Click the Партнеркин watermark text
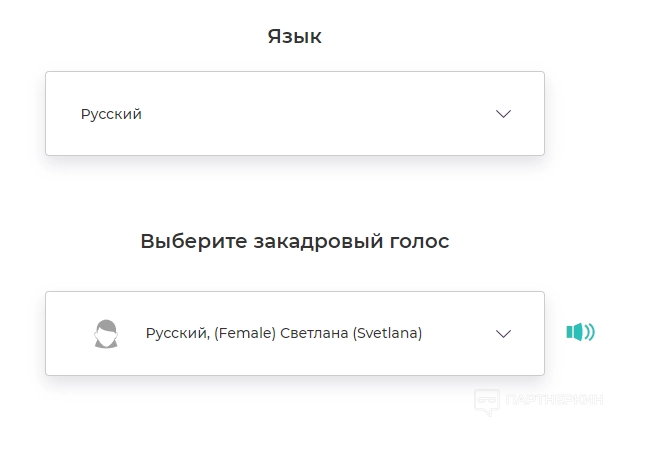The width and height of the screenshot is (654, 468). [x=555, y=400]
